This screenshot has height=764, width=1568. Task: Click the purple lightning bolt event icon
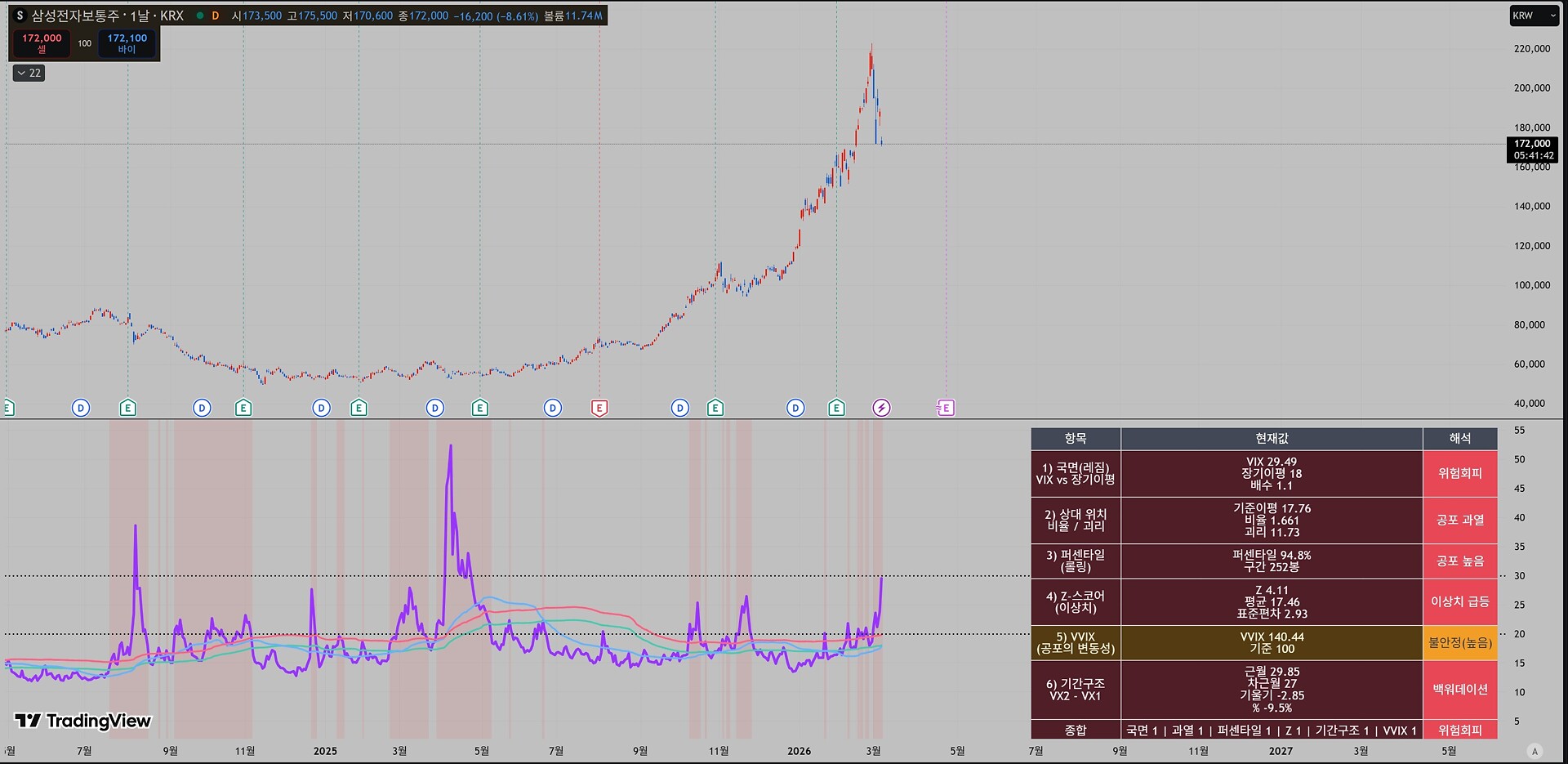(x=881, y=408)
